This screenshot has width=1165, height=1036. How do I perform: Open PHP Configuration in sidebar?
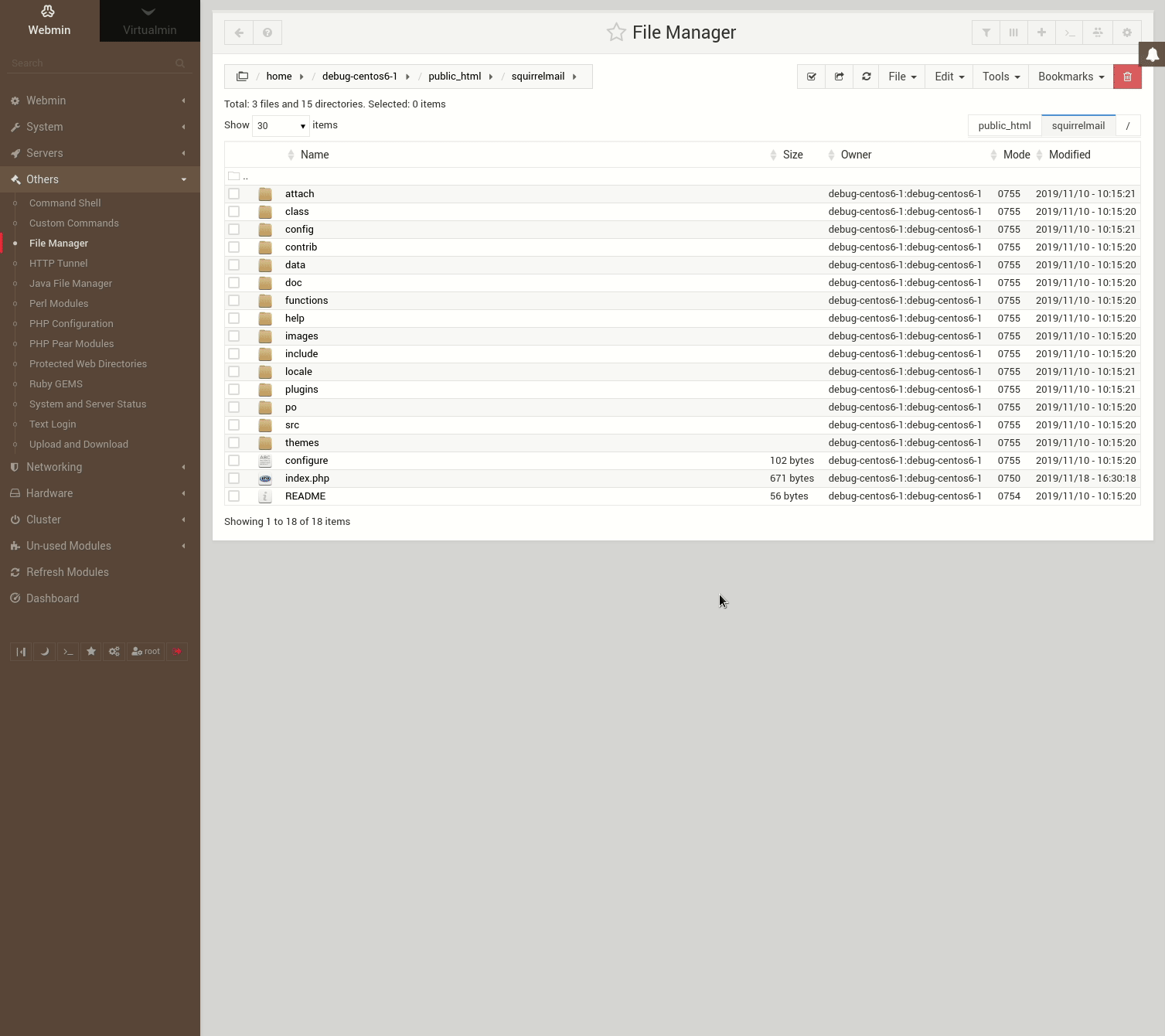point(71,324)
